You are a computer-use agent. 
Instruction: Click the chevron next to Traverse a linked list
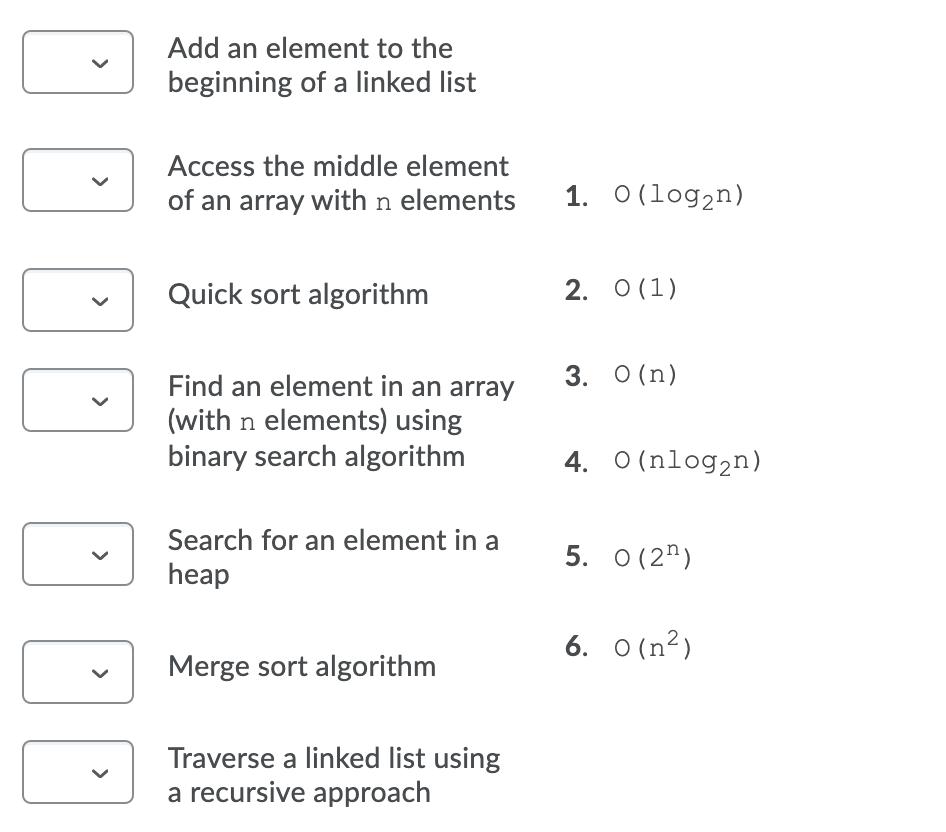(x=100, y=773)
